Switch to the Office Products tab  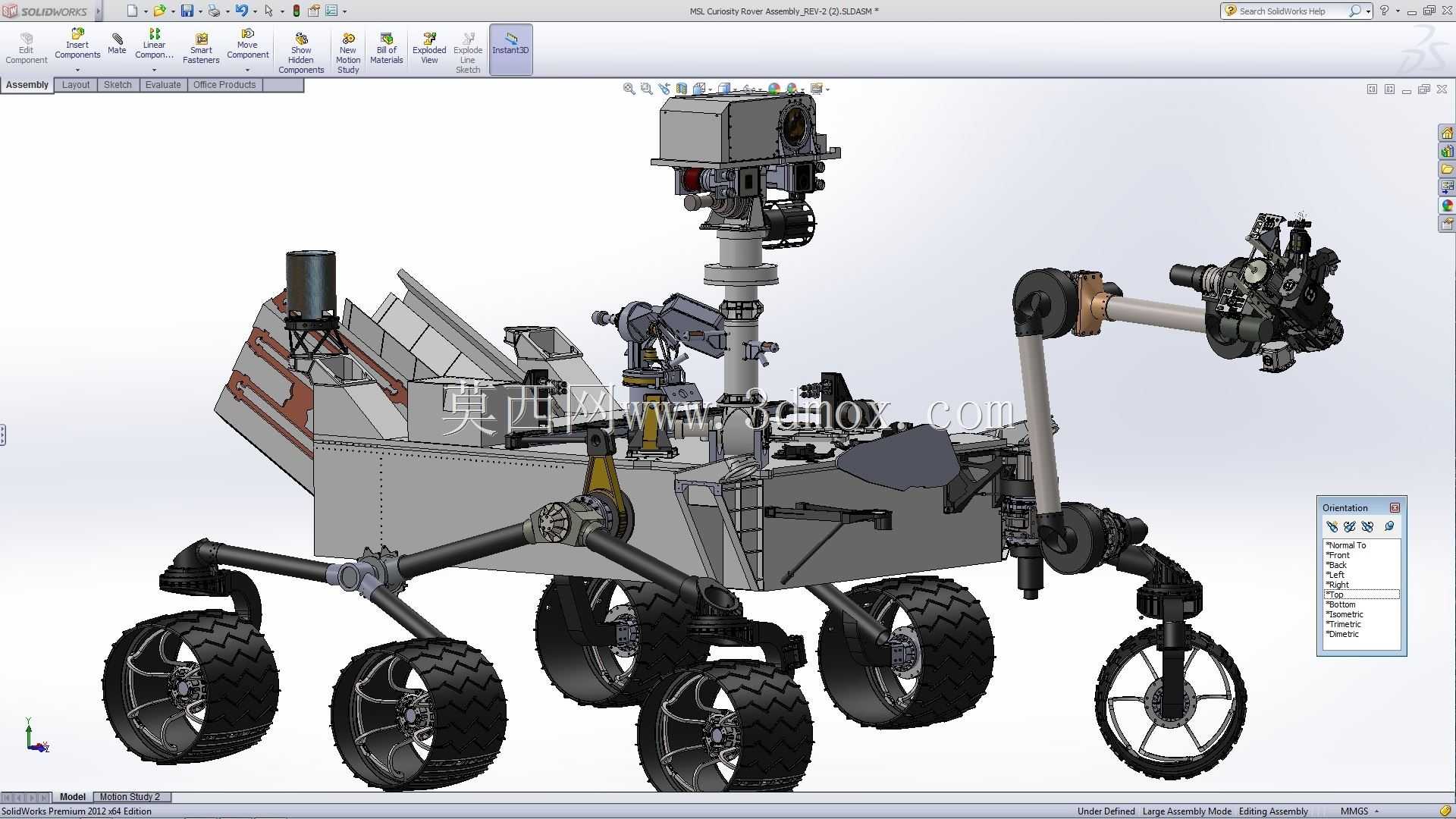tap(224, 85)
